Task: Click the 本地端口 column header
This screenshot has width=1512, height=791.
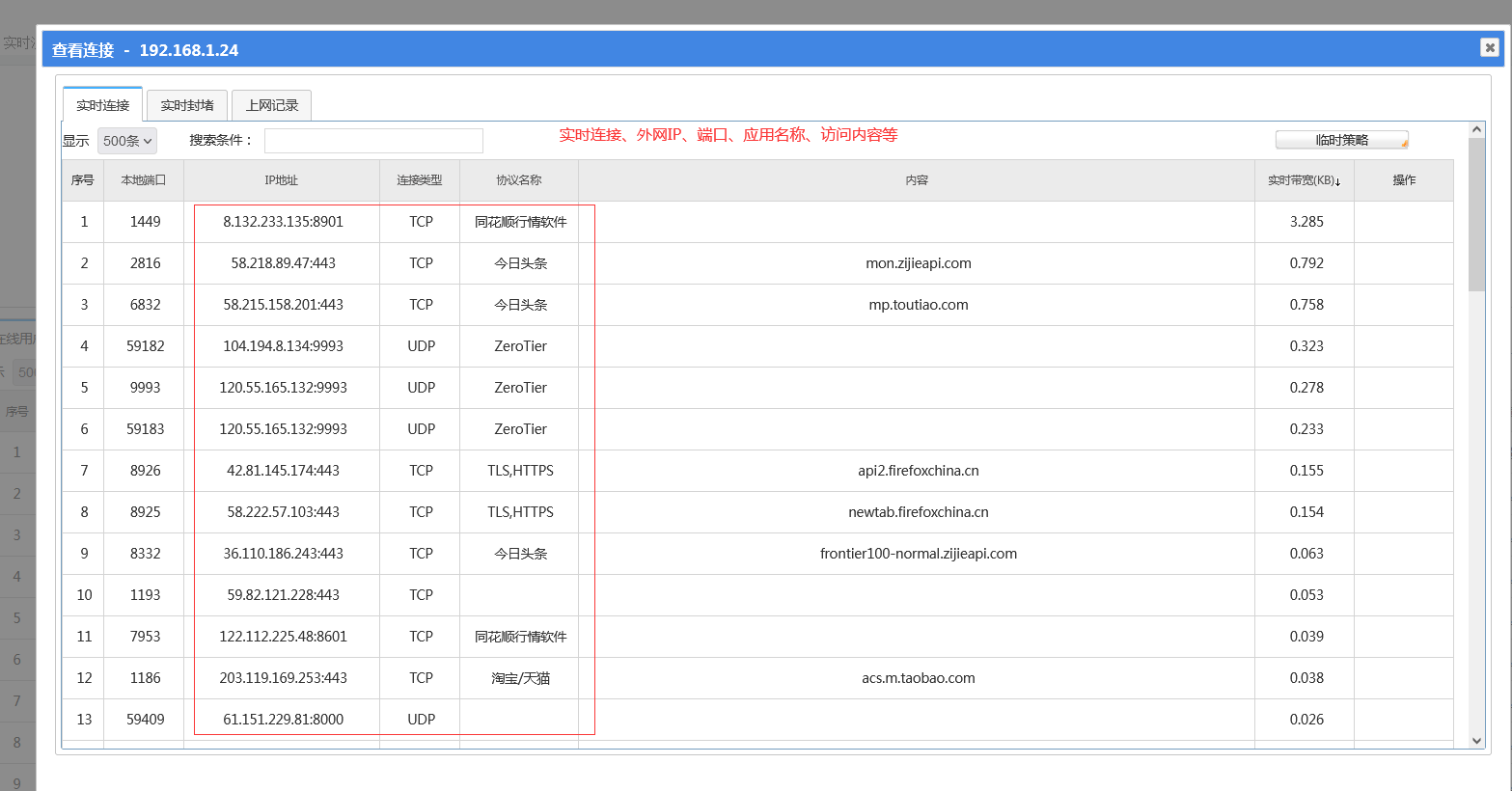Action: tap(144, 180)
